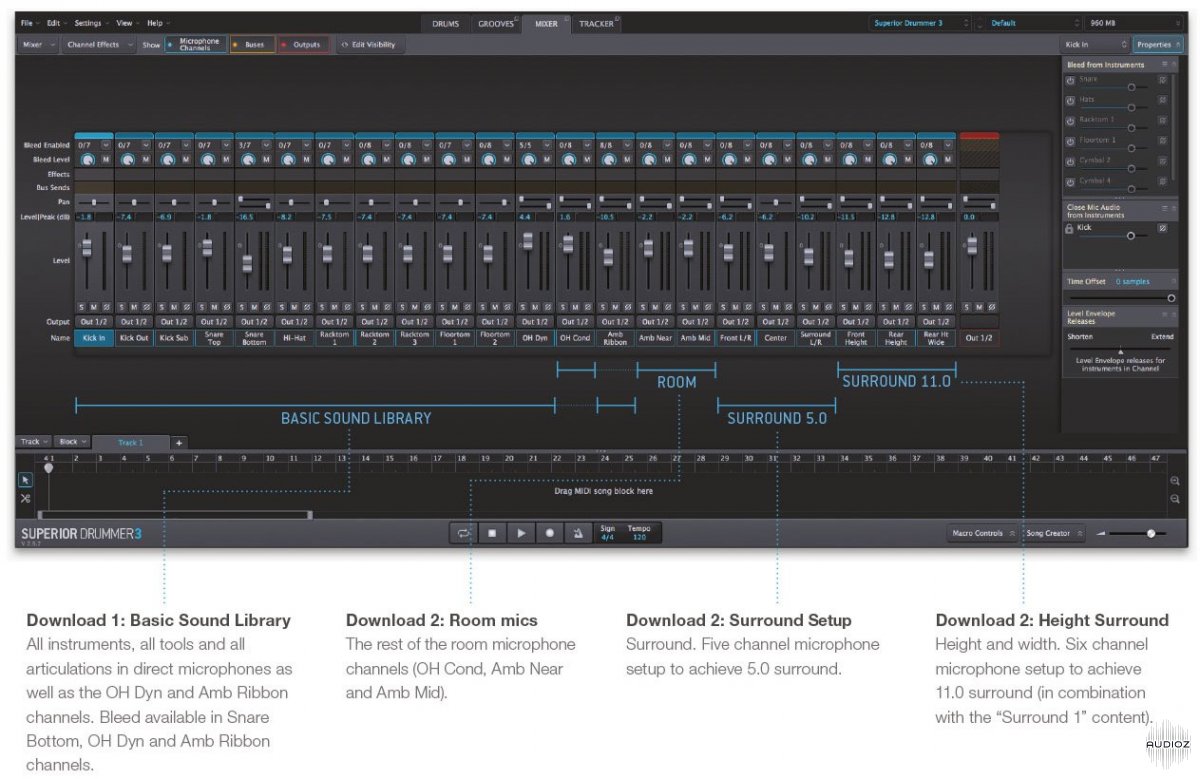
Task: Mute the Kick Out channel
Action: point(134,307)
